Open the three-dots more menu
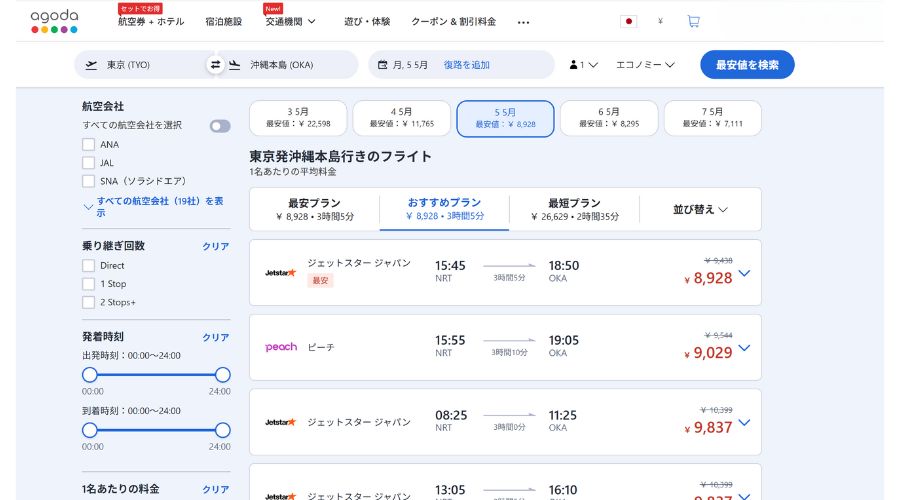This screenshot has width=900, height=500. click(523, 22)
